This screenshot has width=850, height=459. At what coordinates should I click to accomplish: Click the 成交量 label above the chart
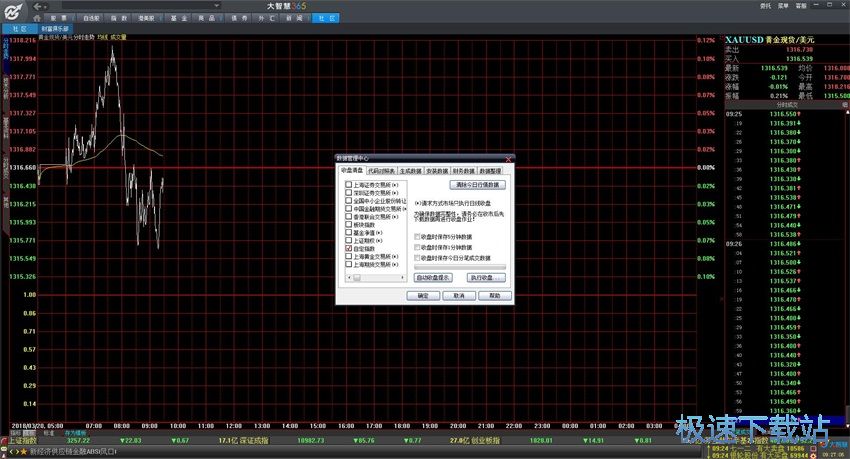(118, 37)
